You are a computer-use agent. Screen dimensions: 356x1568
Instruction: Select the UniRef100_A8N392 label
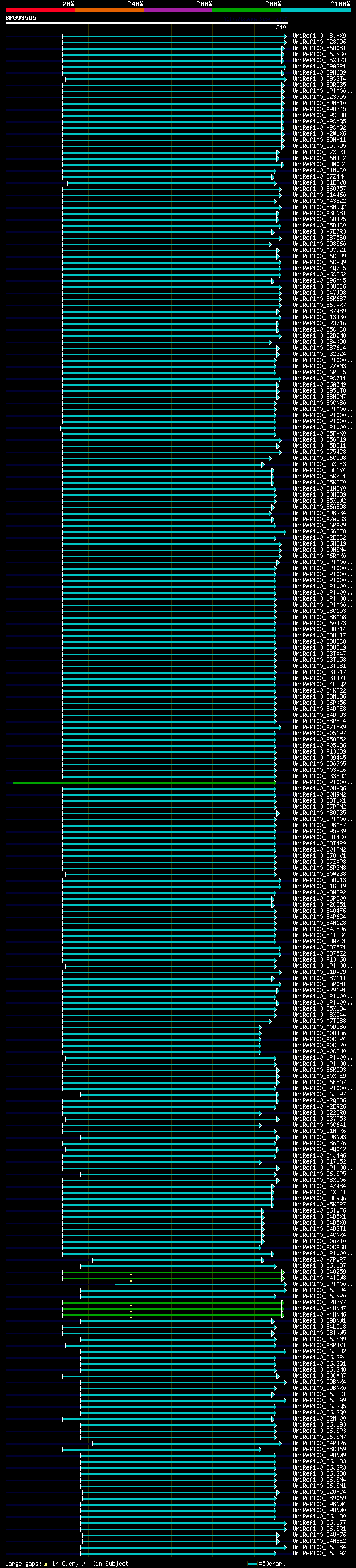coord(319,892)
